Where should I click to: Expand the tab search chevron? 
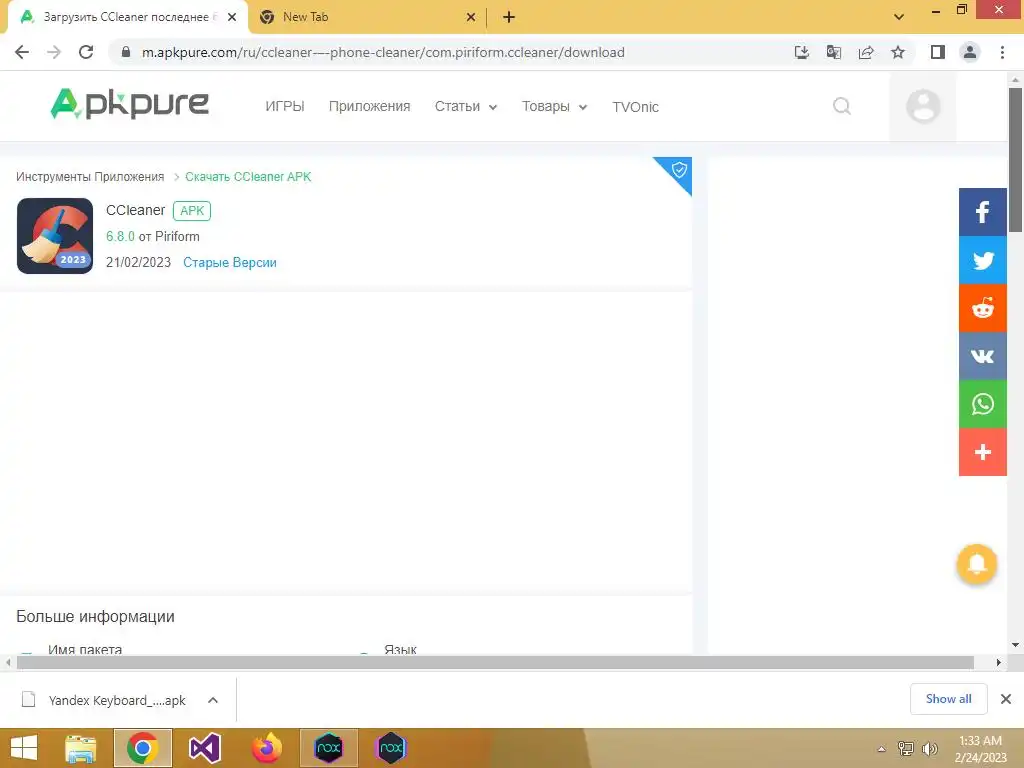point(899,17)
